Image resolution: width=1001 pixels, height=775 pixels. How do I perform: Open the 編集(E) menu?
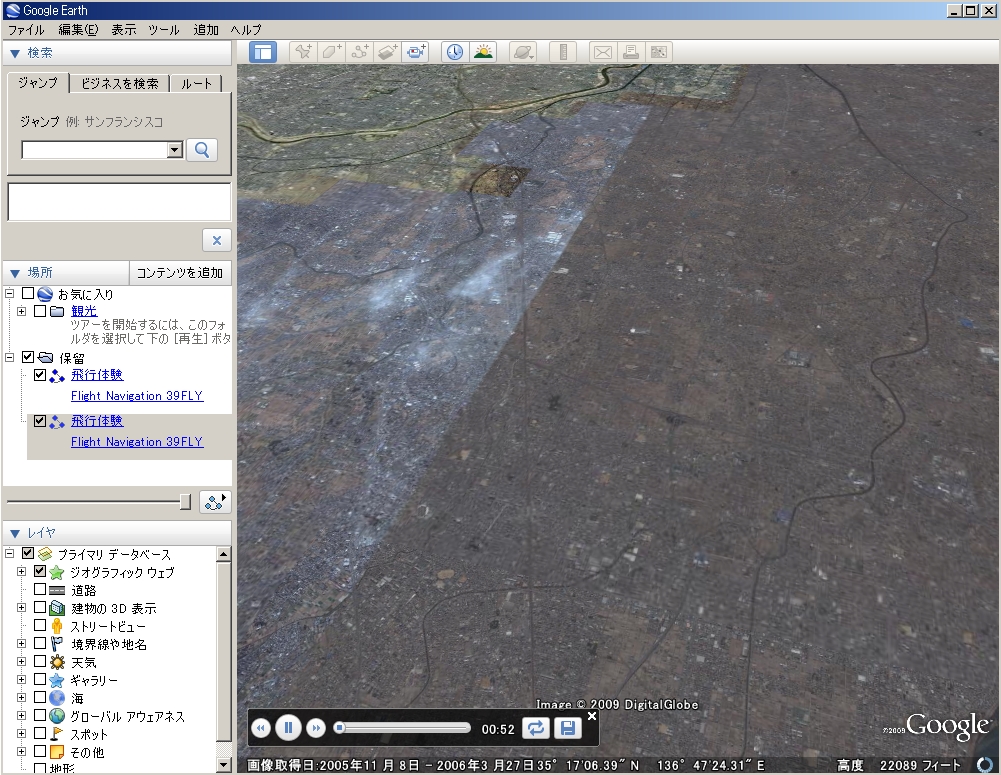pos(79,29)
